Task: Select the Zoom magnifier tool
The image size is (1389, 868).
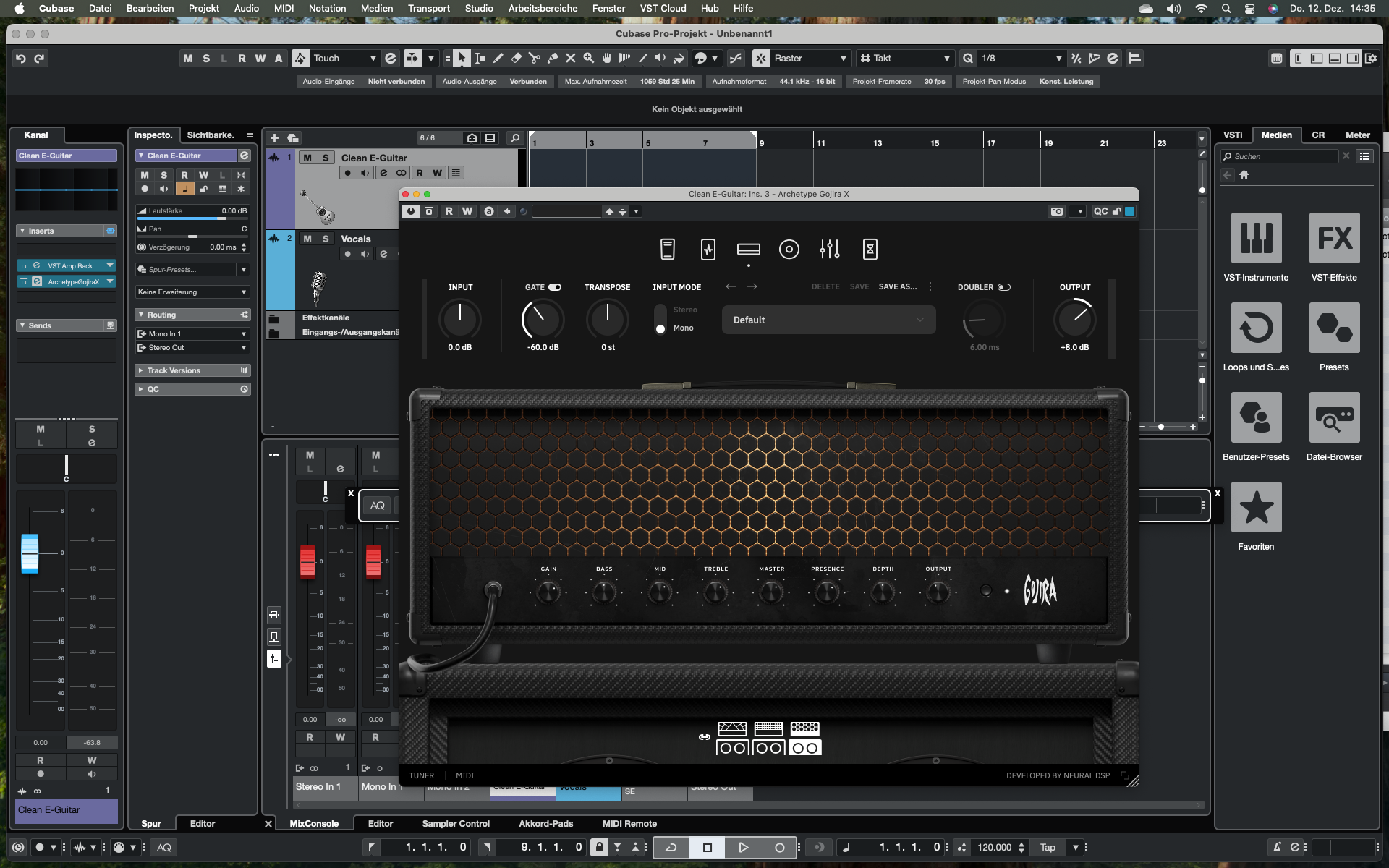Action: (589, 58)
